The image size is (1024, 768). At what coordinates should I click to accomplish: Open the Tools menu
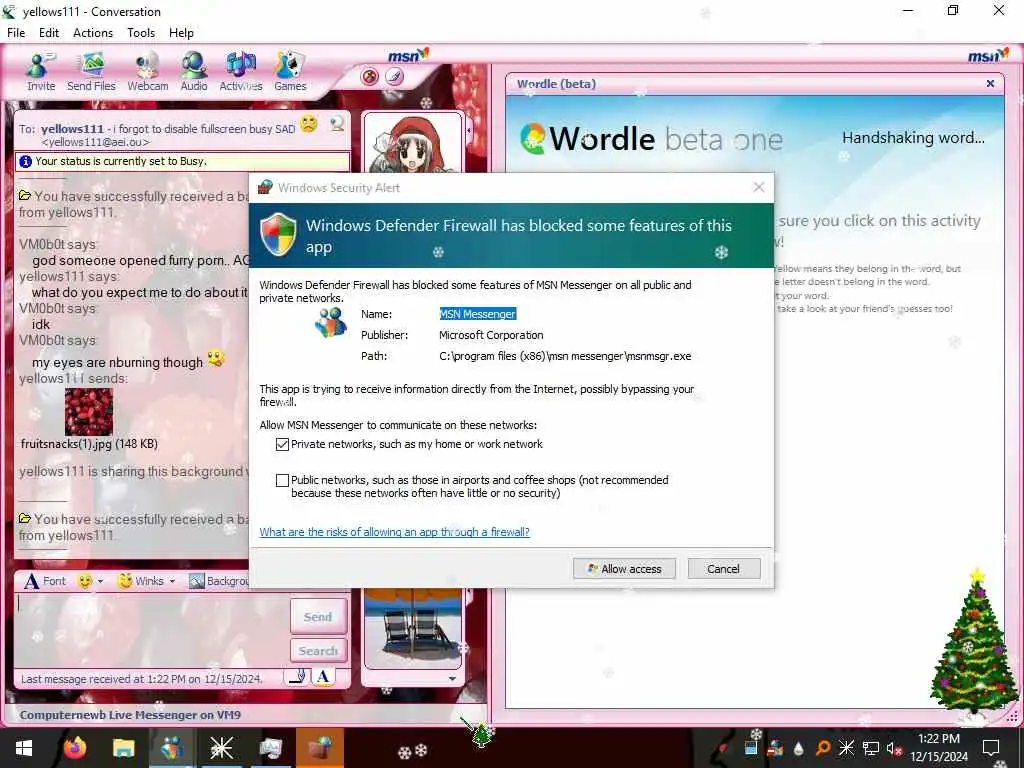141,33
